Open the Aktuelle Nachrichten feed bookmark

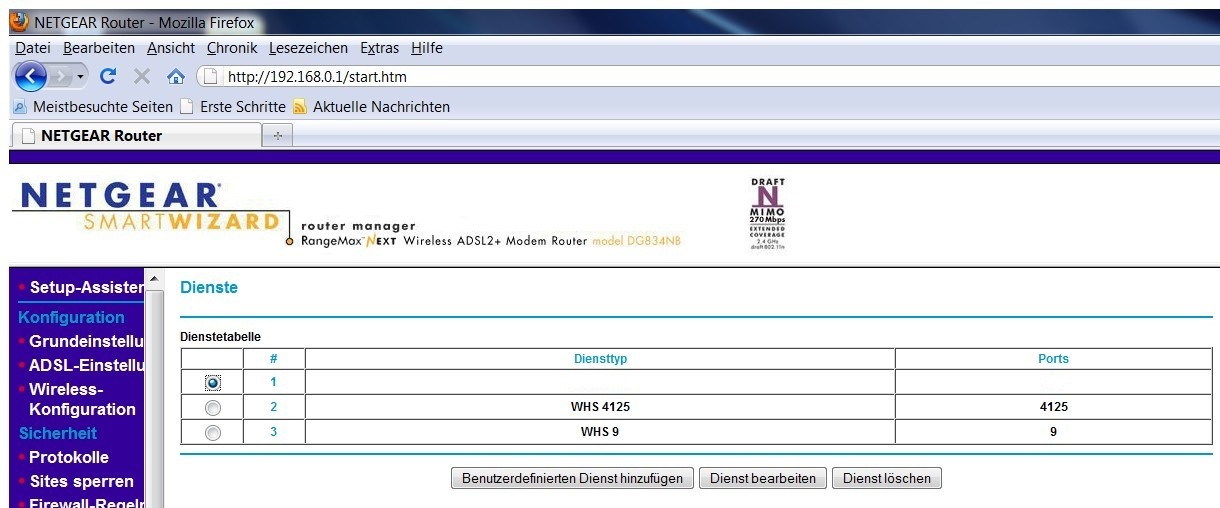click(x=371, y=106)
